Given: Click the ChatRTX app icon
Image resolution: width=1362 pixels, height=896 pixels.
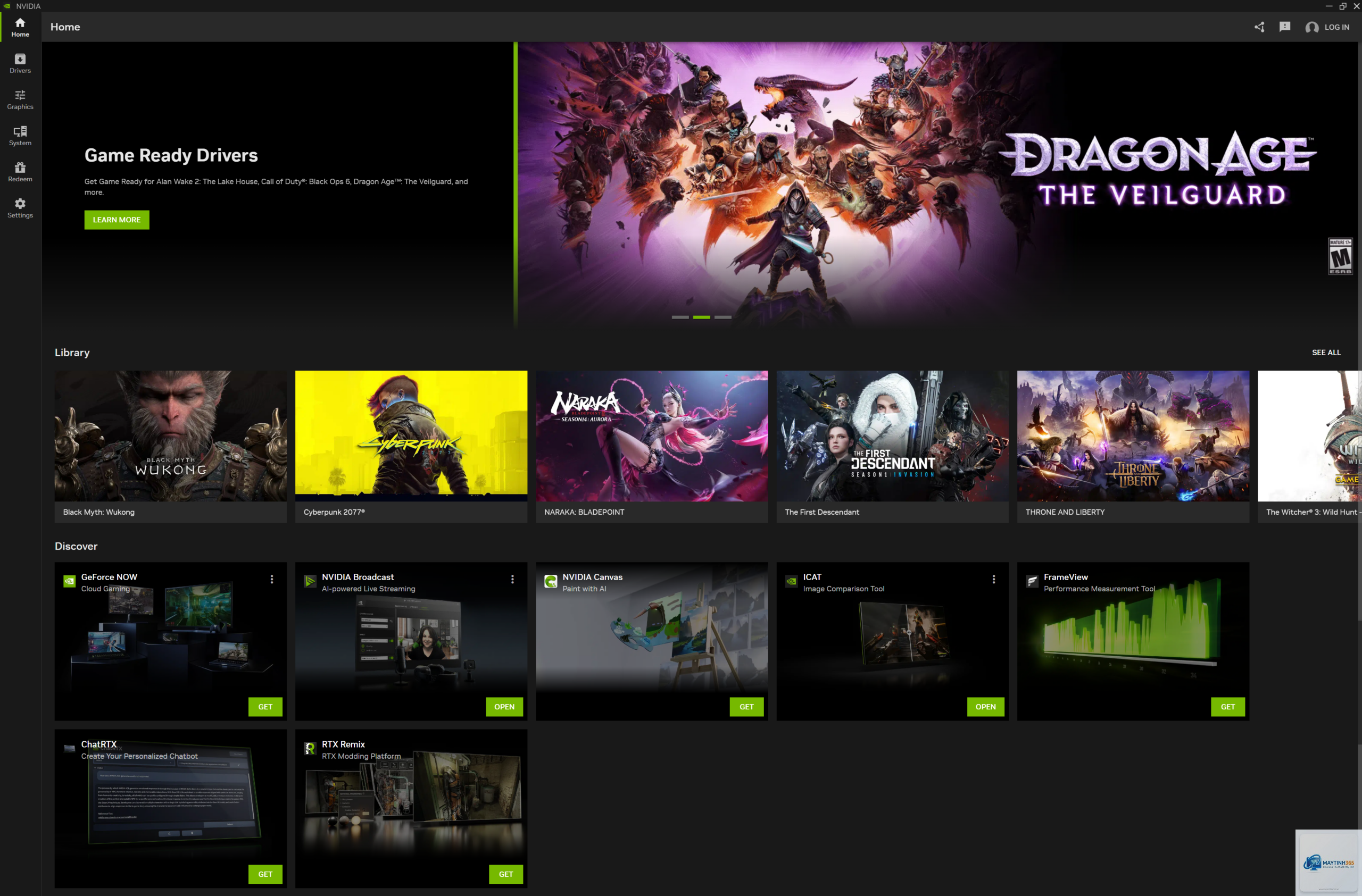Looking at the screenshot, I should coord(69,749).
